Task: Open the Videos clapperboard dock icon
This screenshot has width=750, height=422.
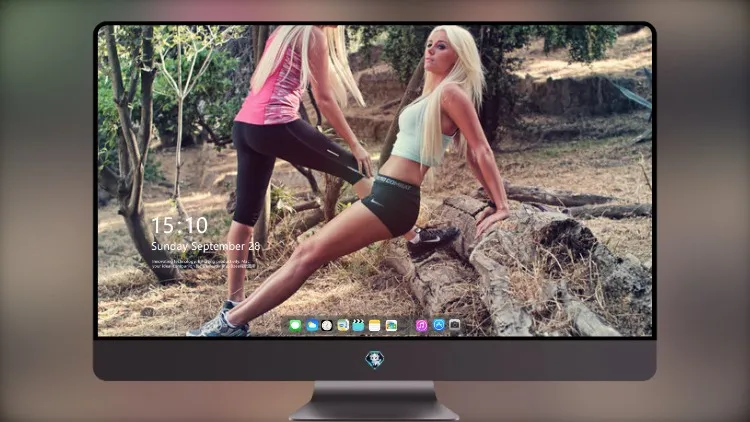Action: [358, 326]
